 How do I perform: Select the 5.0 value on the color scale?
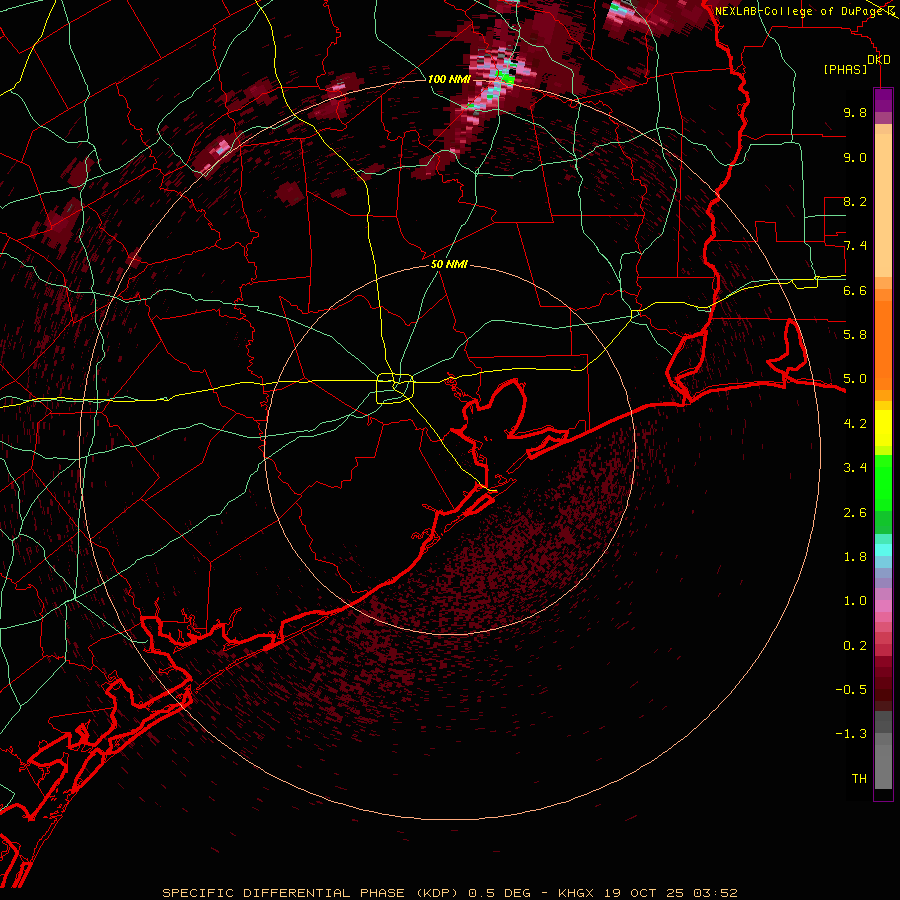(855, 379)
